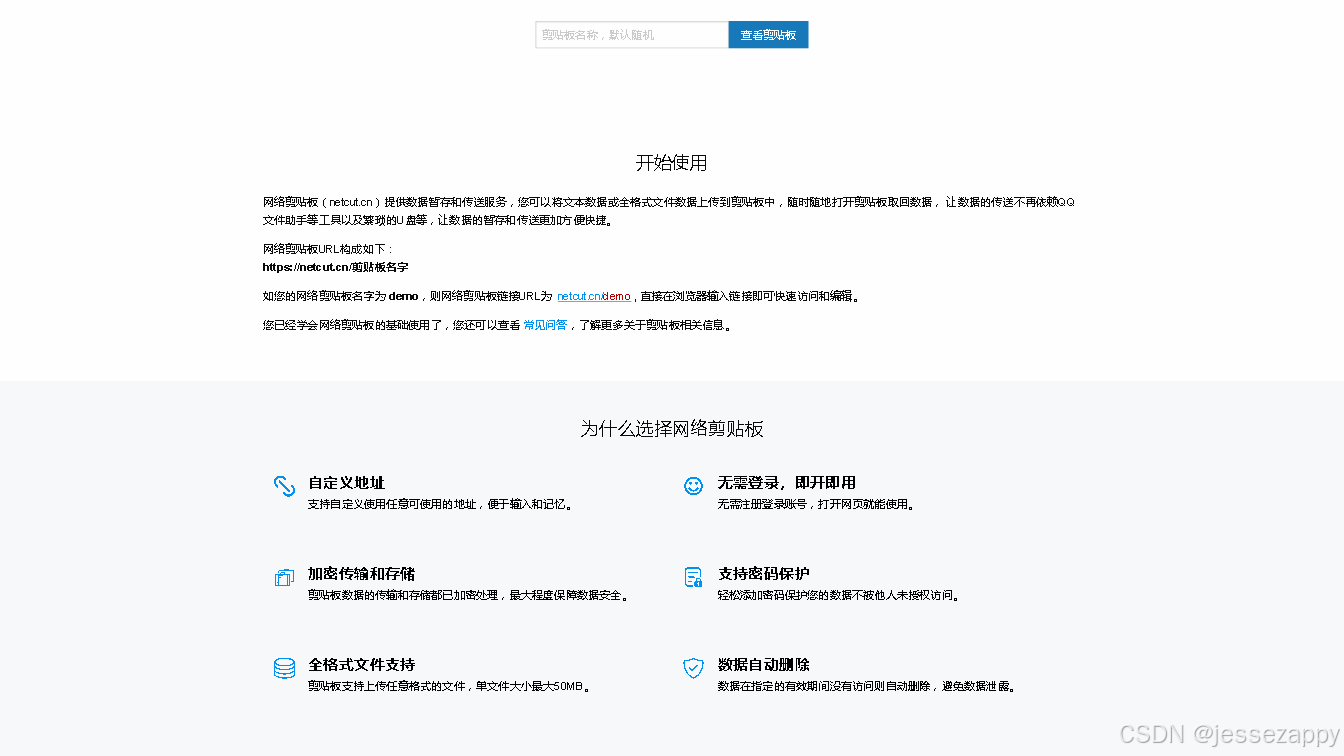Click the 数据在指定的有效期间 description text
The image size is (1344, 756).
pyautogui.click(x=867, y=687)
